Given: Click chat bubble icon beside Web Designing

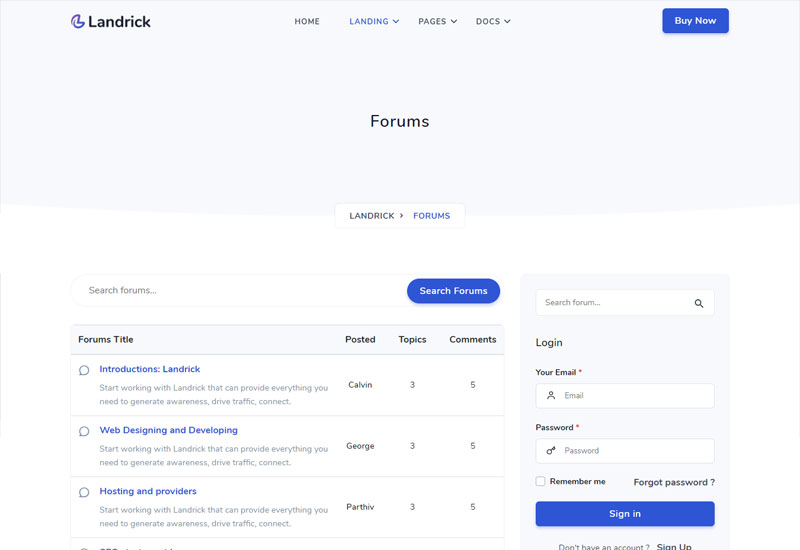Looking at the screenshot, I should pos(84,431).
